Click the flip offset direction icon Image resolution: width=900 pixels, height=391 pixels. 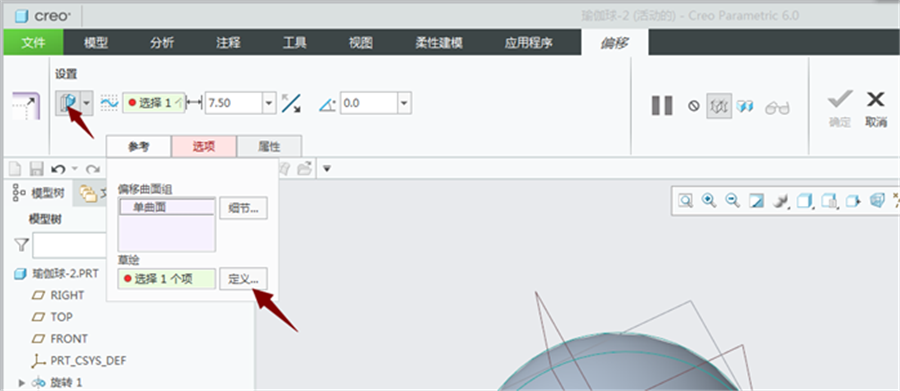pos(292,103)
